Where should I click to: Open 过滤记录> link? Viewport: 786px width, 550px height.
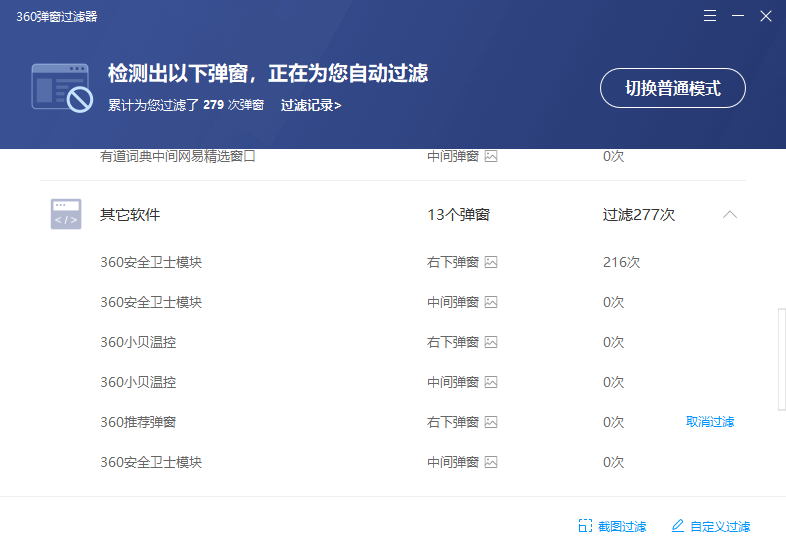[x=311, y=105]
